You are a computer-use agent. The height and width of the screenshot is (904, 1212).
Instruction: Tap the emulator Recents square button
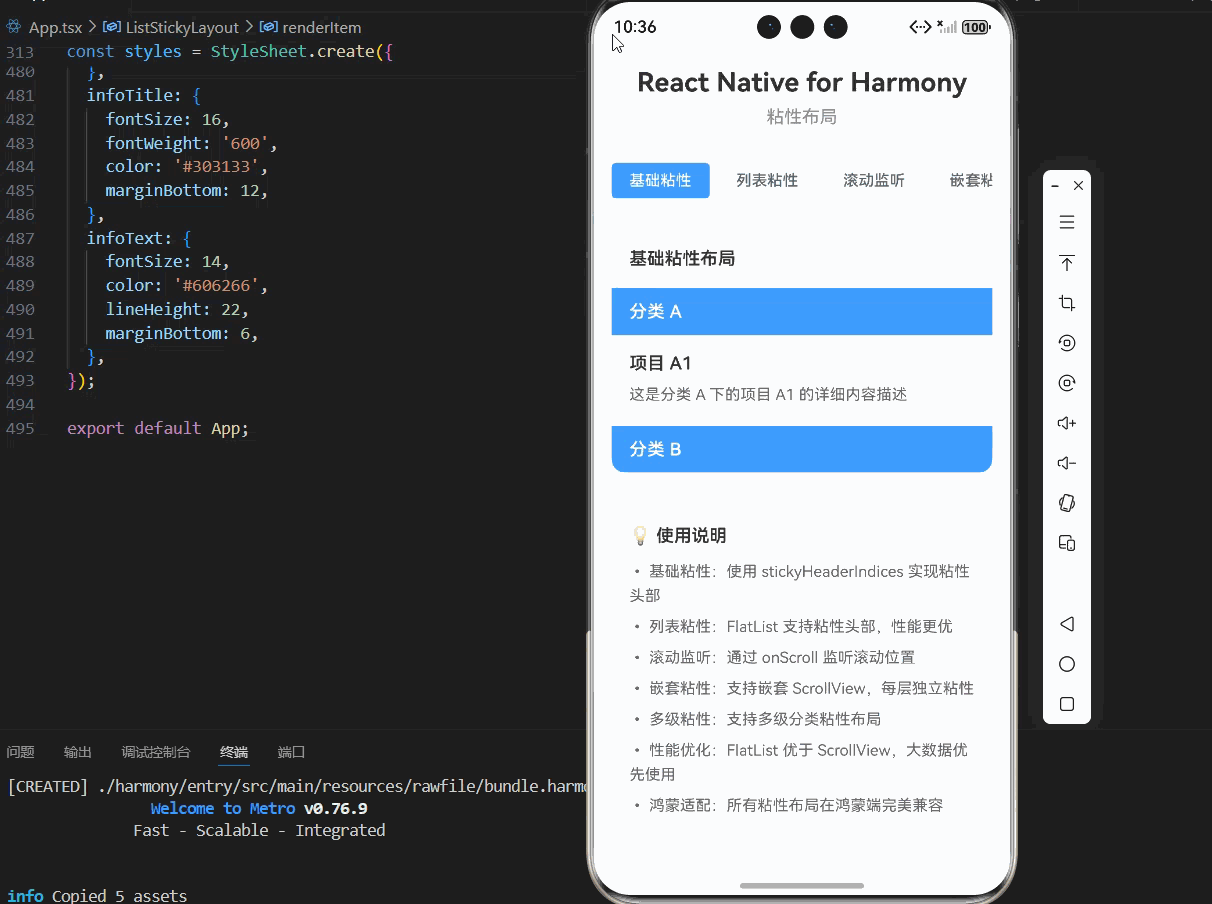[x=1067, y=704]
